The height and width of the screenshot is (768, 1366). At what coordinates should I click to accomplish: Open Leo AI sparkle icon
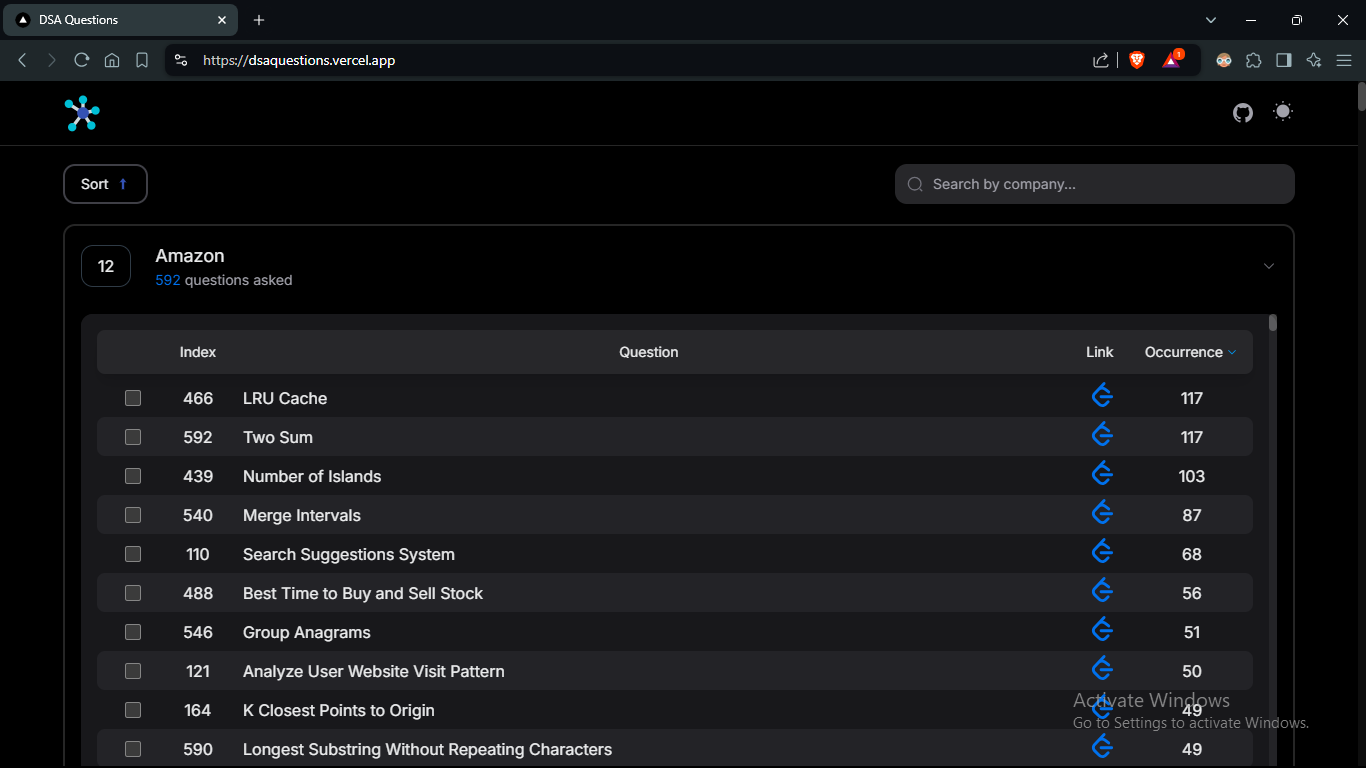1314,60
